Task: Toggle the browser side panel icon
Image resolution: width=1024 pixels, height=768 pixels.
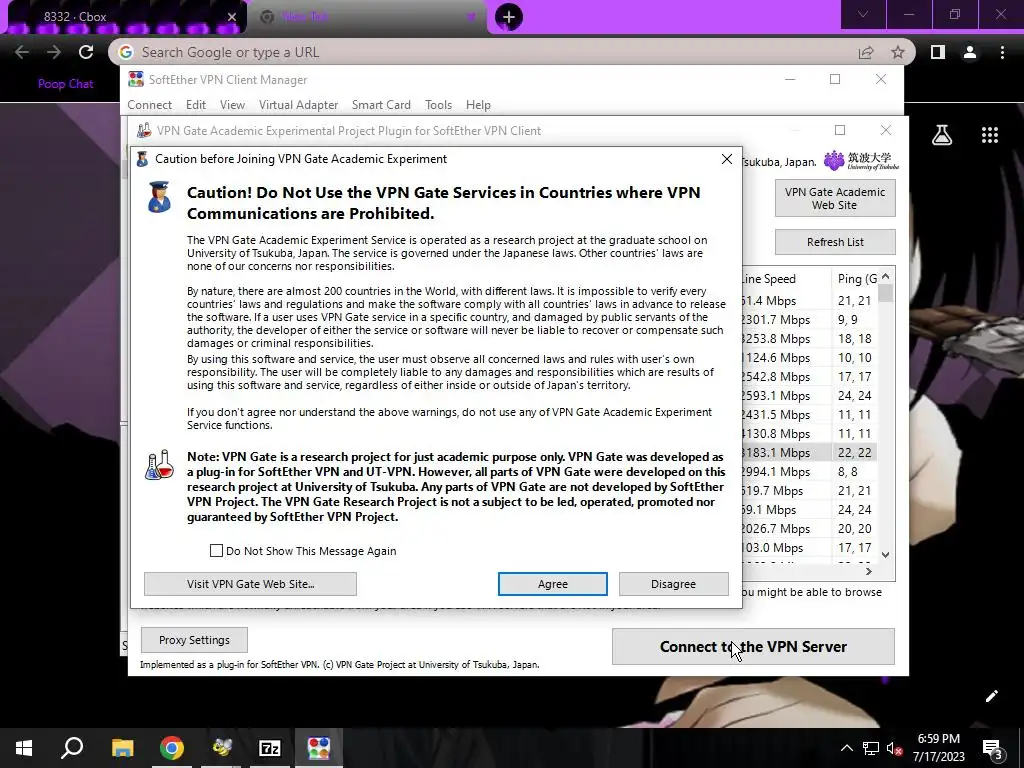Action: [938, 52]
